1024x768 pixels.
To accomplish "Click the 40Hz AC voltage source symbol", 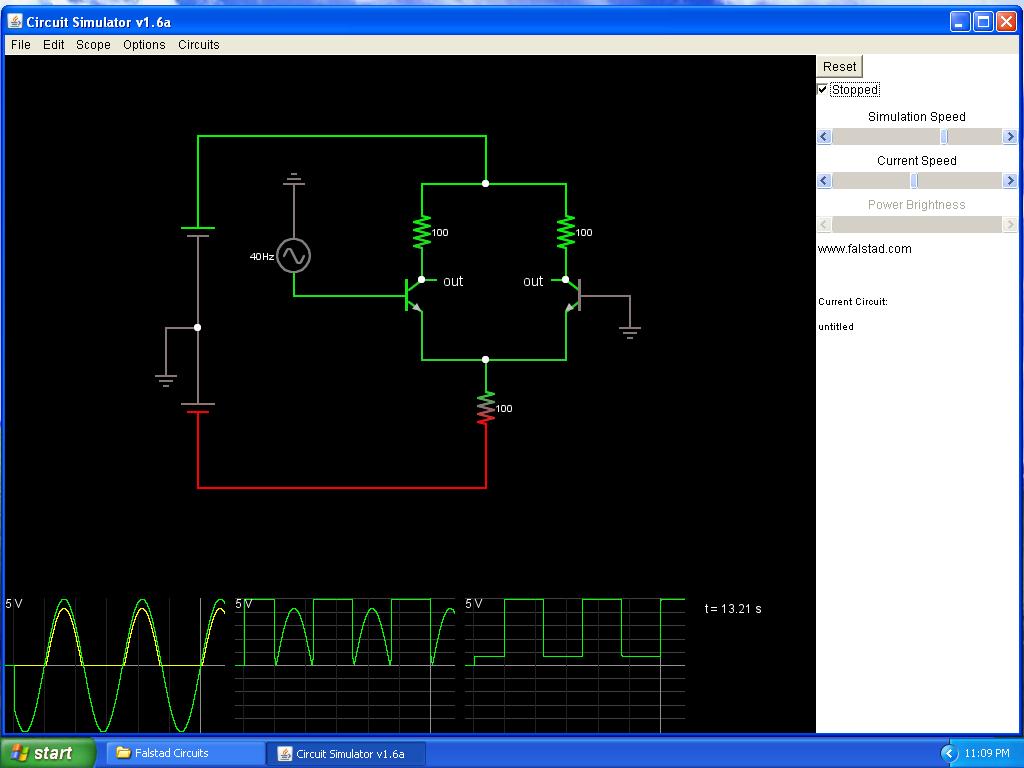I will [x=293, y=256].
